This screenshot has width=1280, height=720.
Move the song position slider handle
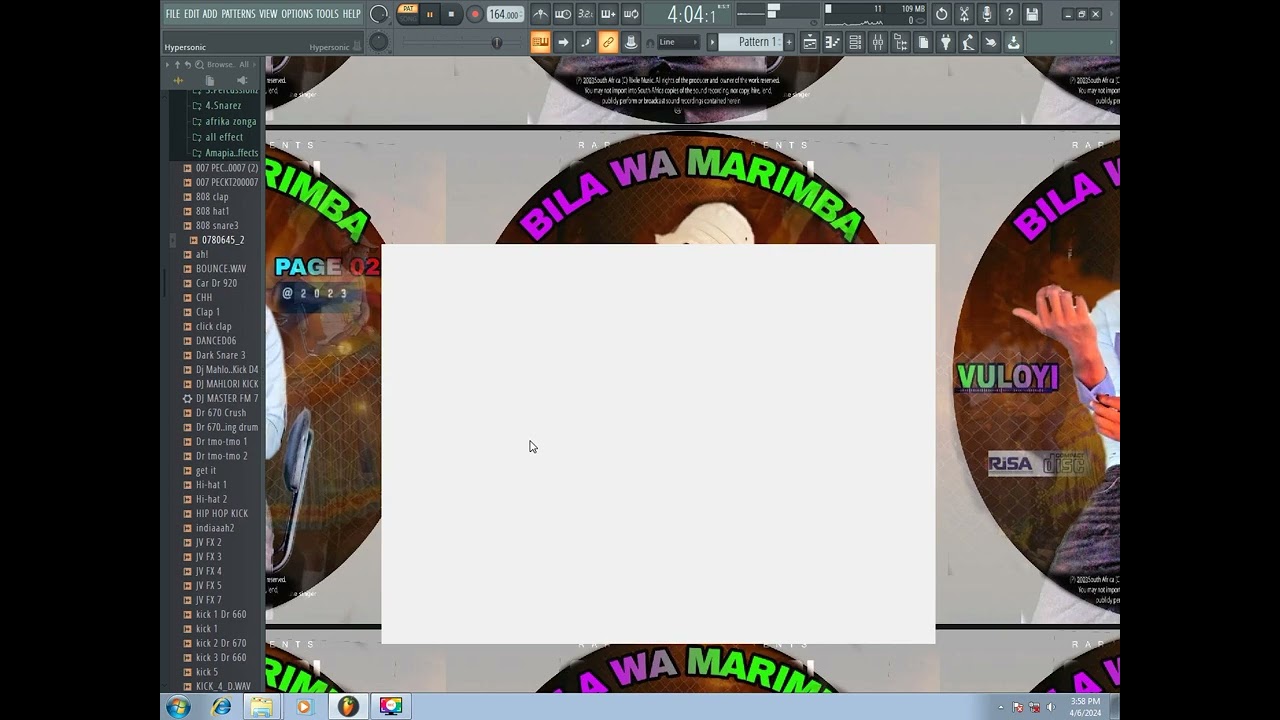pos(497,42)
